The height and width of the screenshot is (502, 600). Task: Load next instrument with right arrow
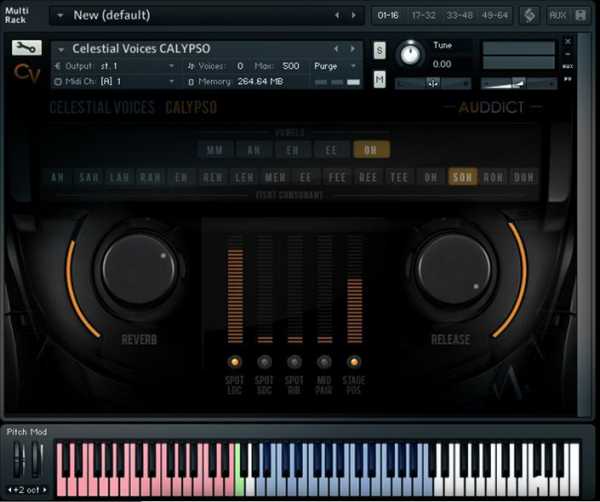click(353, 49)
